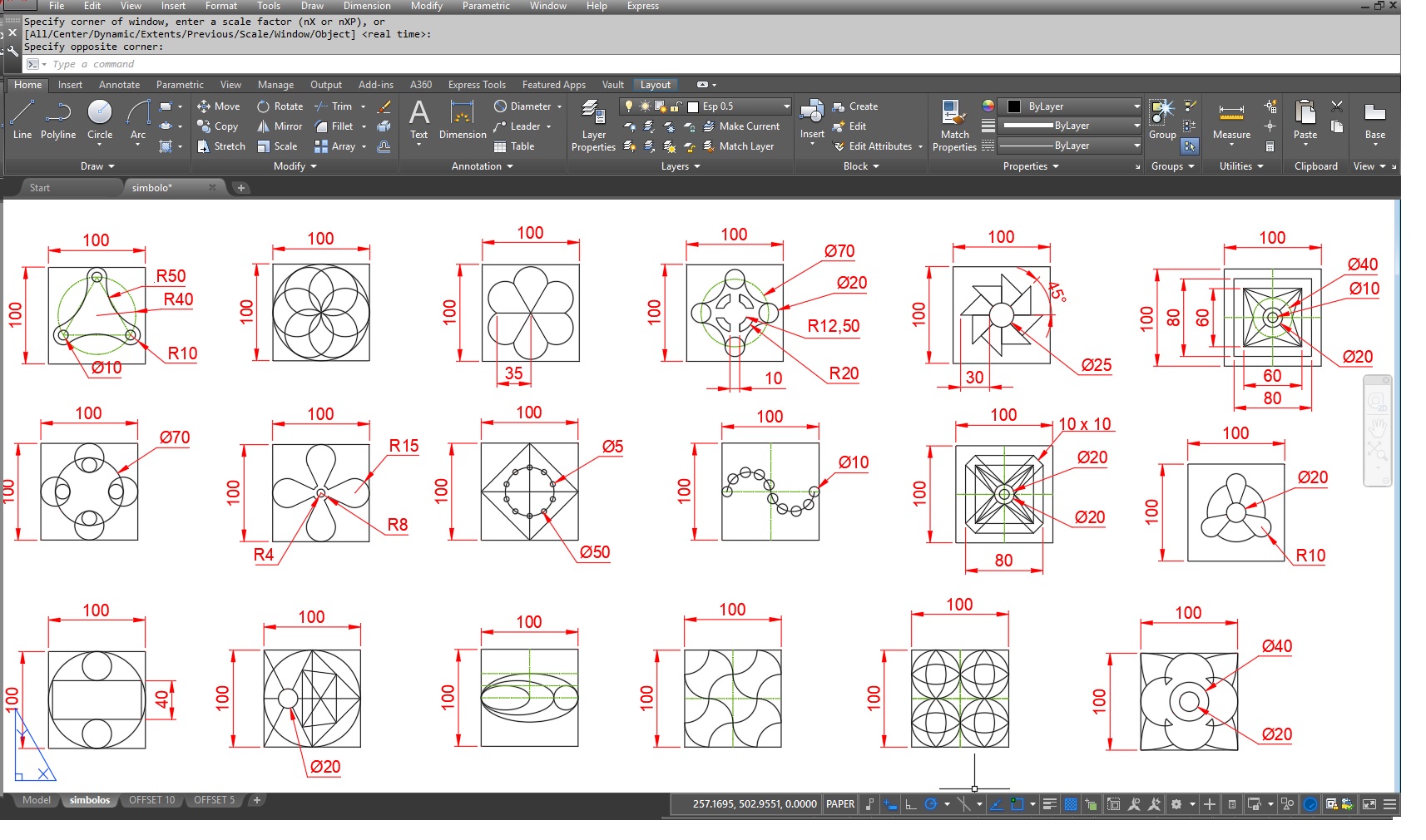1426x840 pixels.
Task: Toggle PAPER space in status bar
Action: 839,804
